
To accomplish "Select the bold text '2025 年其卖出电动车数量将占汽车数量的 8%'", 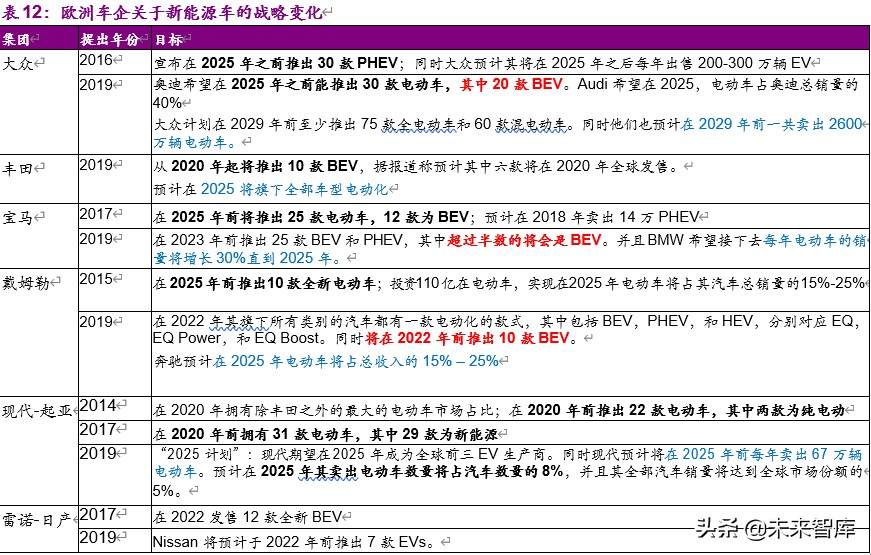I will tap(413, 472).
